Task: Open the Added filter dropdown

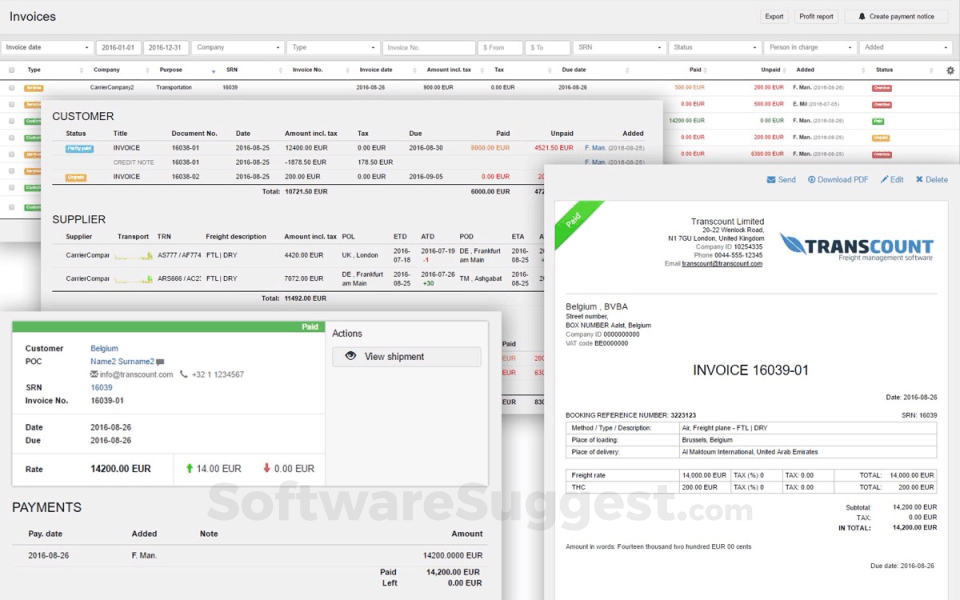Action: (904, 48)
